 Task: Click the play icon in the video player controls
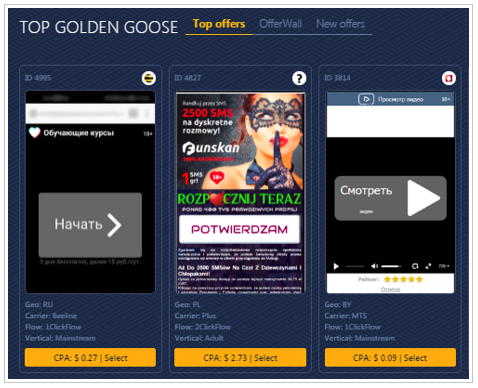tap(336, 266)
